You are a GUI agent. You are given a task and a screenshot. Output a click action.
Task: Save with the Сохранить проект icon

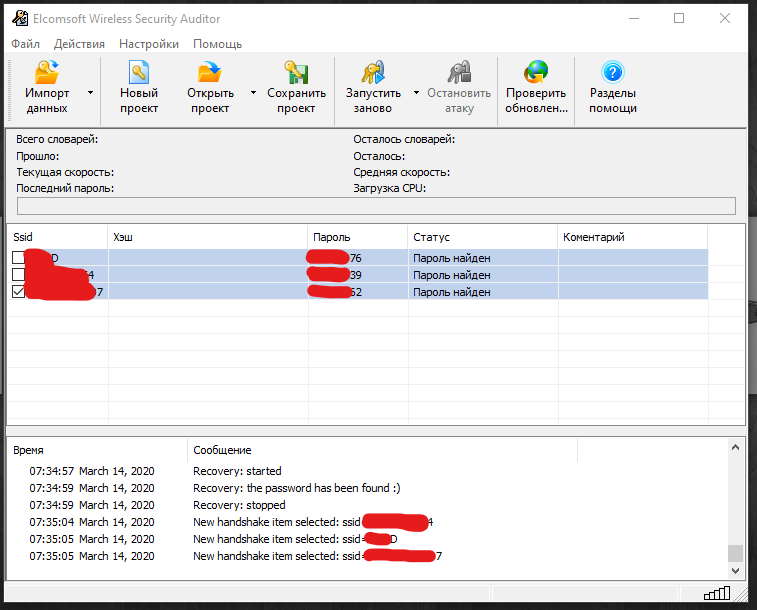(296, 74)
